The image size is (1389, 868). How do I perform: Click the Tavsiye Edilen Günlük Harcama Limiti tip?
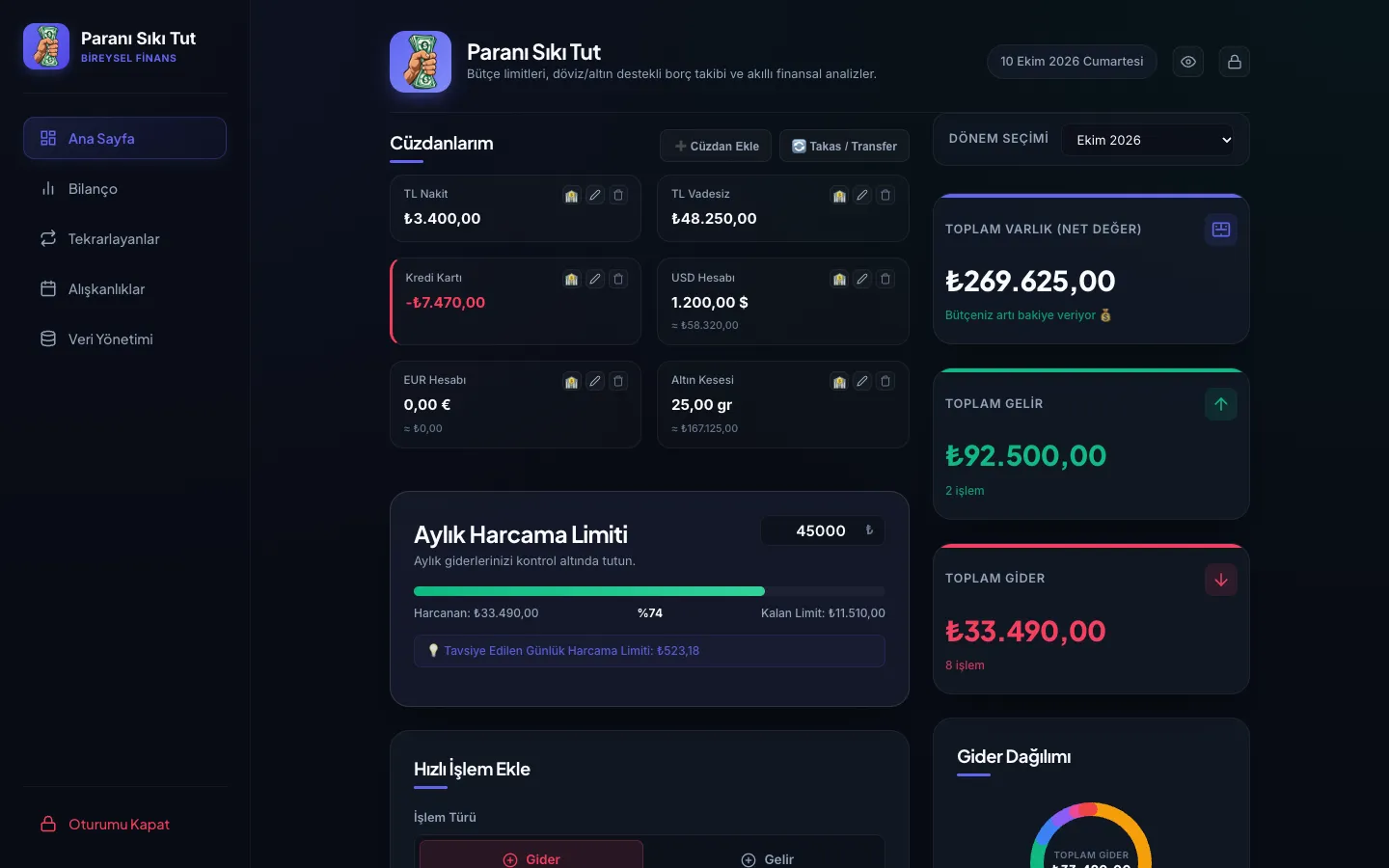pos(649,651)
